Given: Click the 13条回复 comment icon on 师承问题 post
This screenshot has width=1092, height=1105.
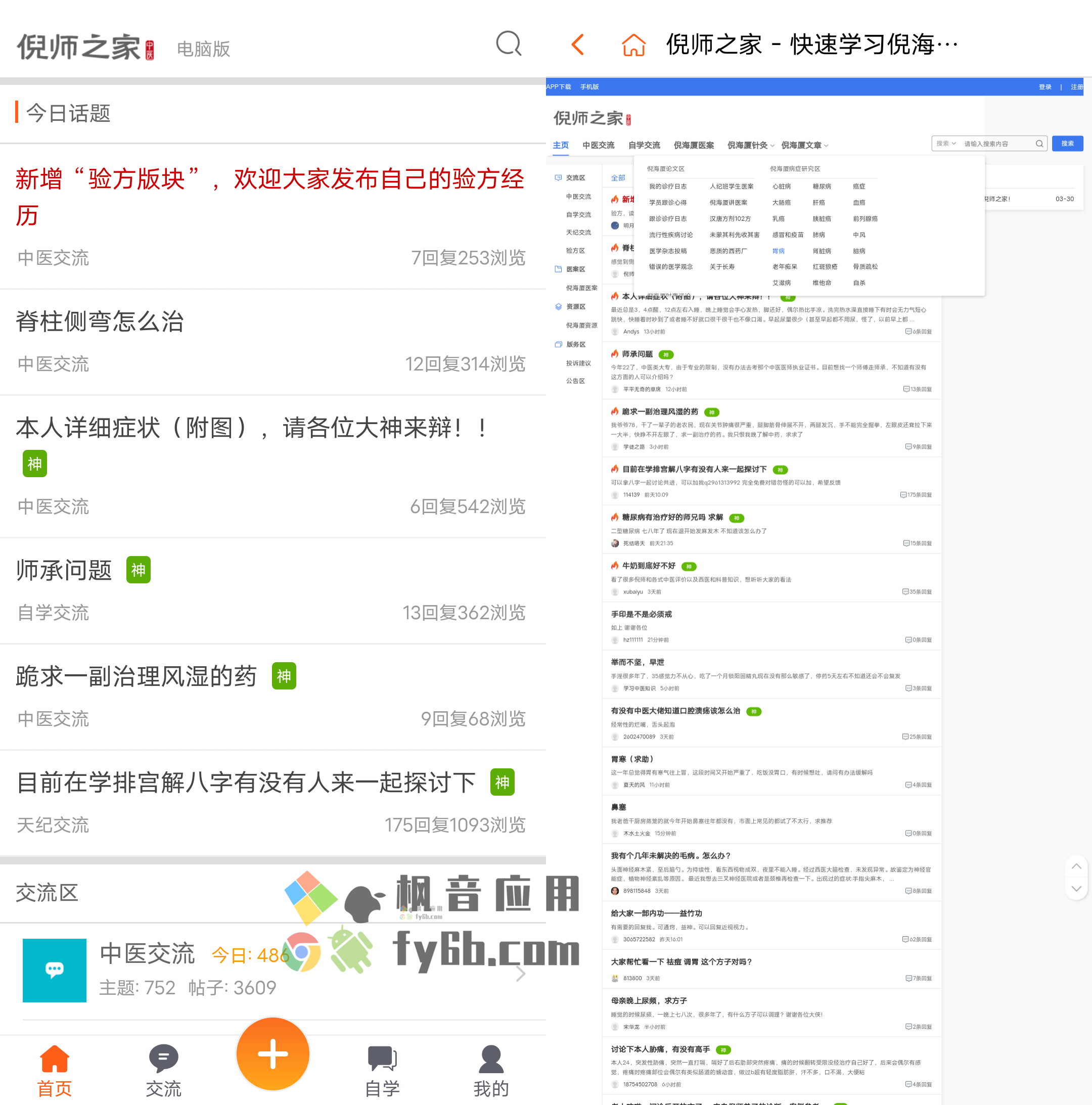Looking at the screenshot, I should [906, 389].
